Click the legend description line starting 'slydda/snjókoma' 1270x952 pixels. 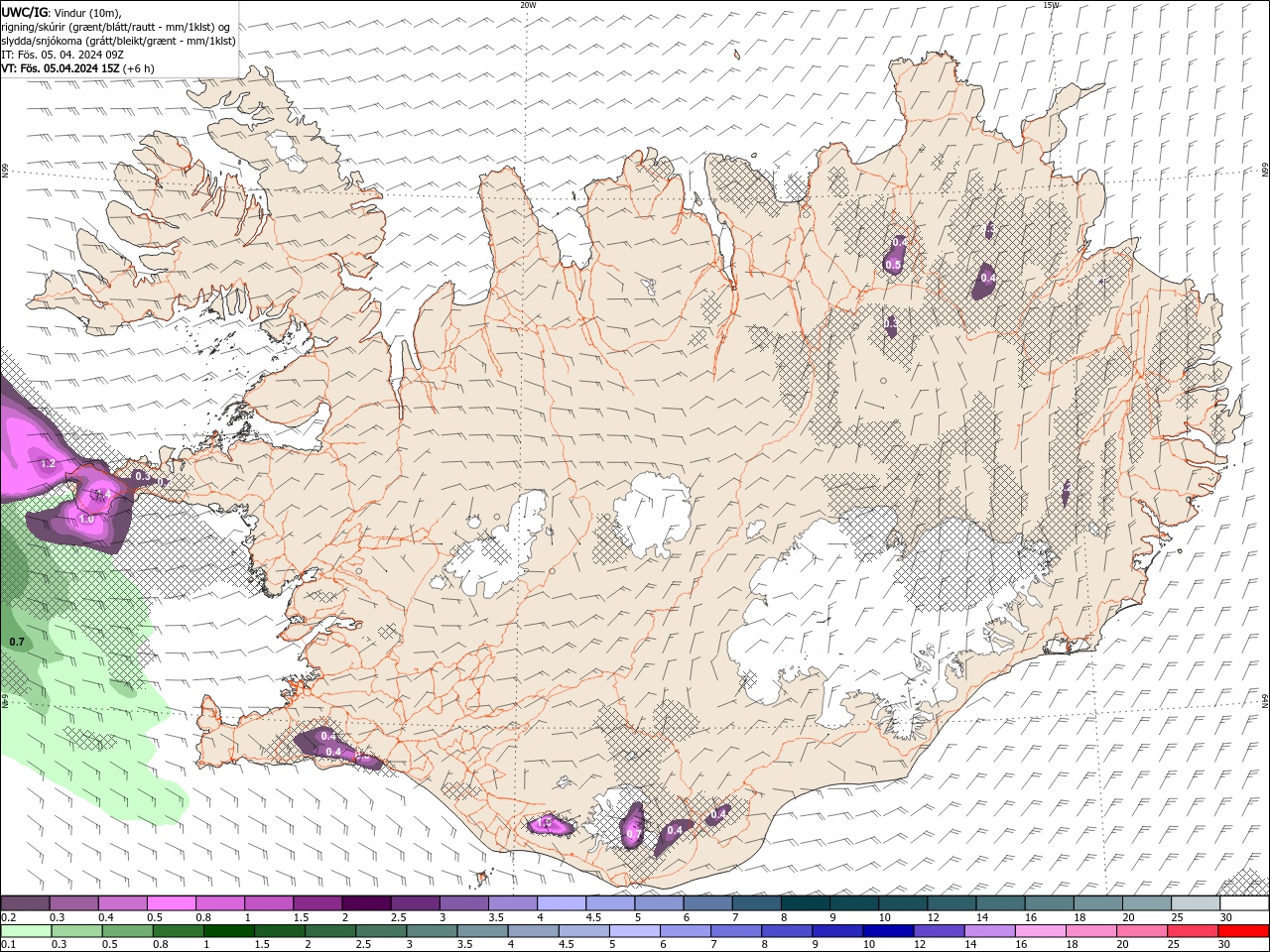119,41
